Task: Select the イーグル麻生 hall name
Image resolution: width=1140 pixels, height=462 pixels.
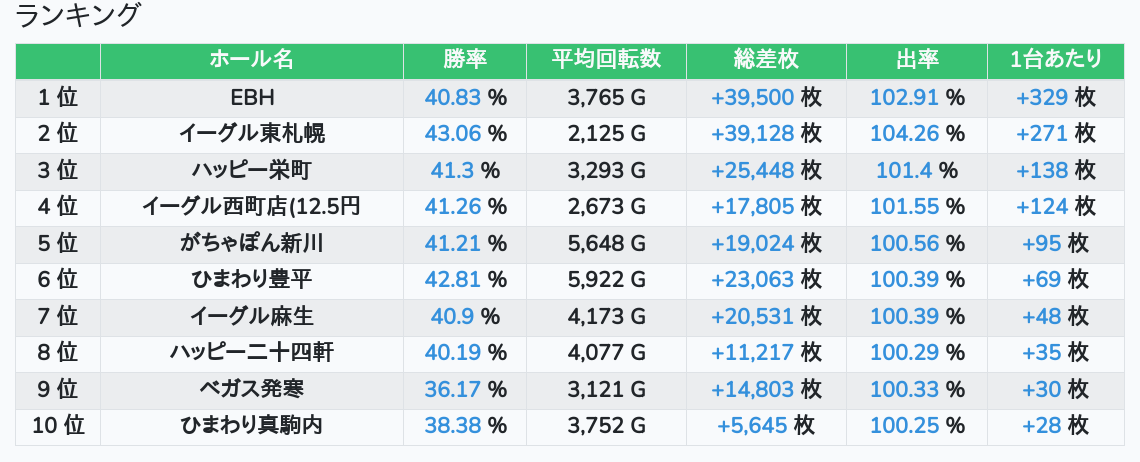Action: 251,317
